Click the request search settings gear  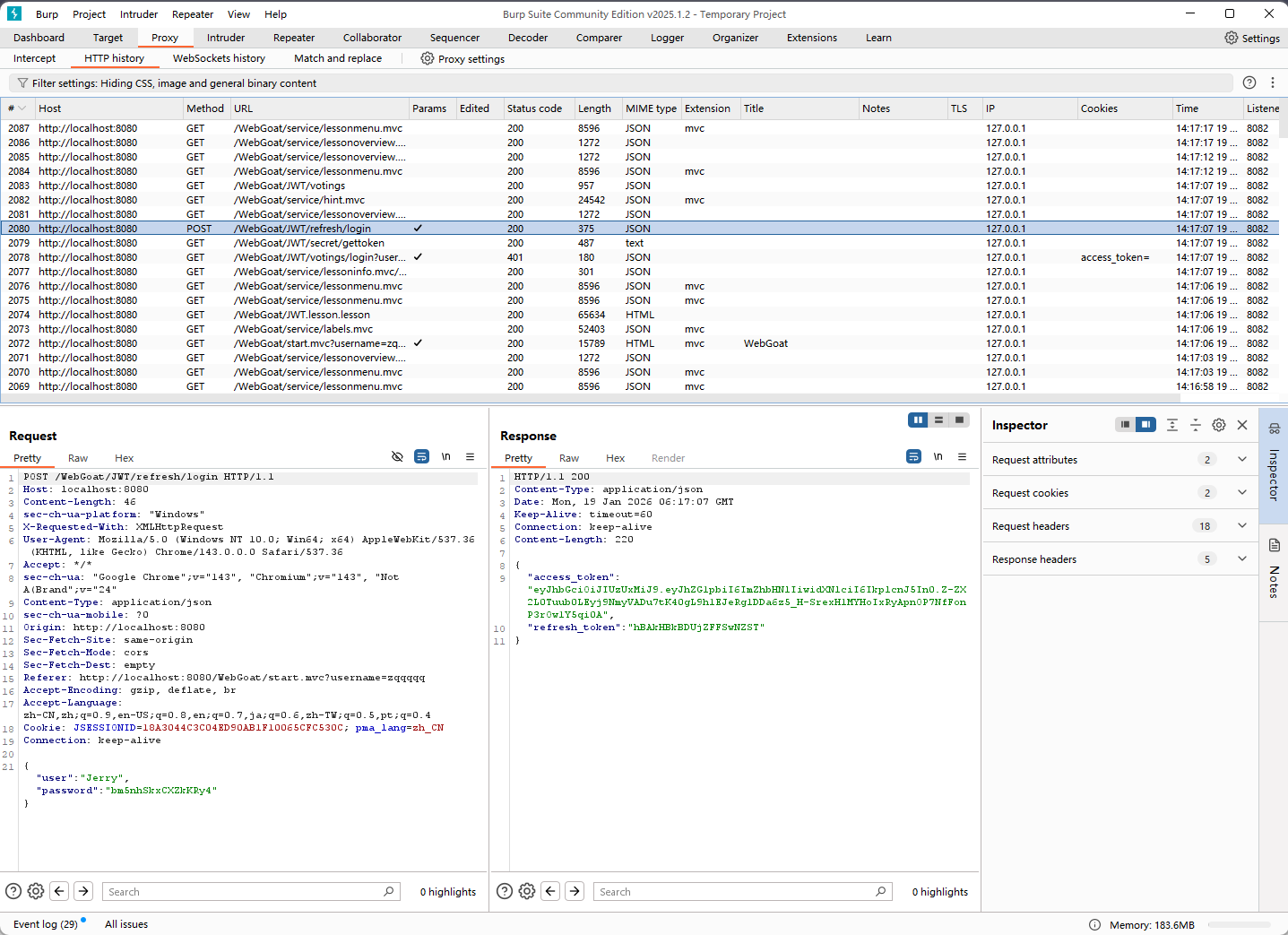click(36, 891)
